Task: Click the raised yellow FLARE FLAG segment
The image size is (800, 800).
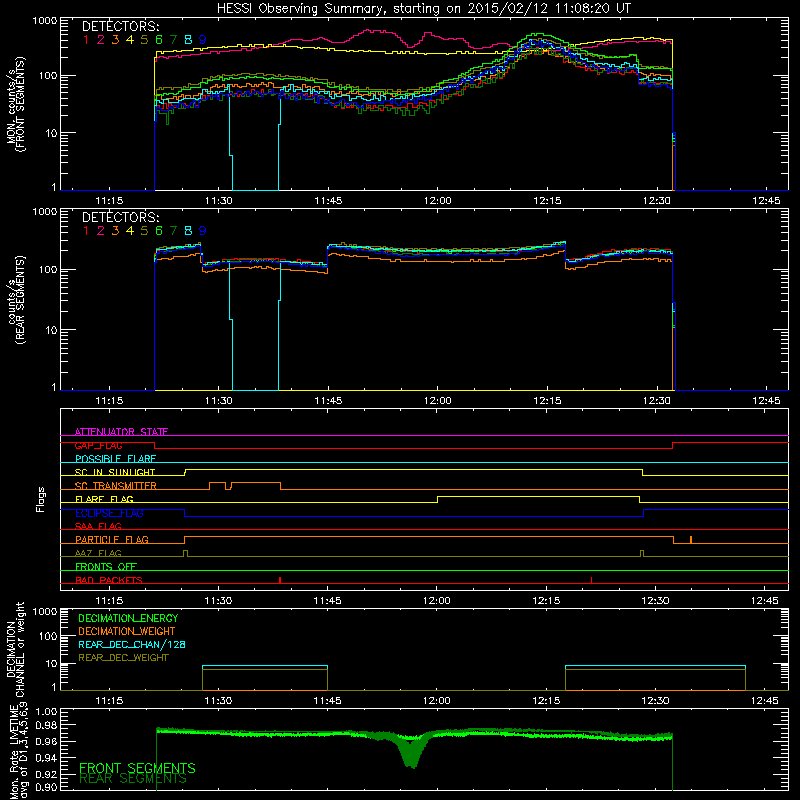Action: pyautogui.click(x=538, y=496)
